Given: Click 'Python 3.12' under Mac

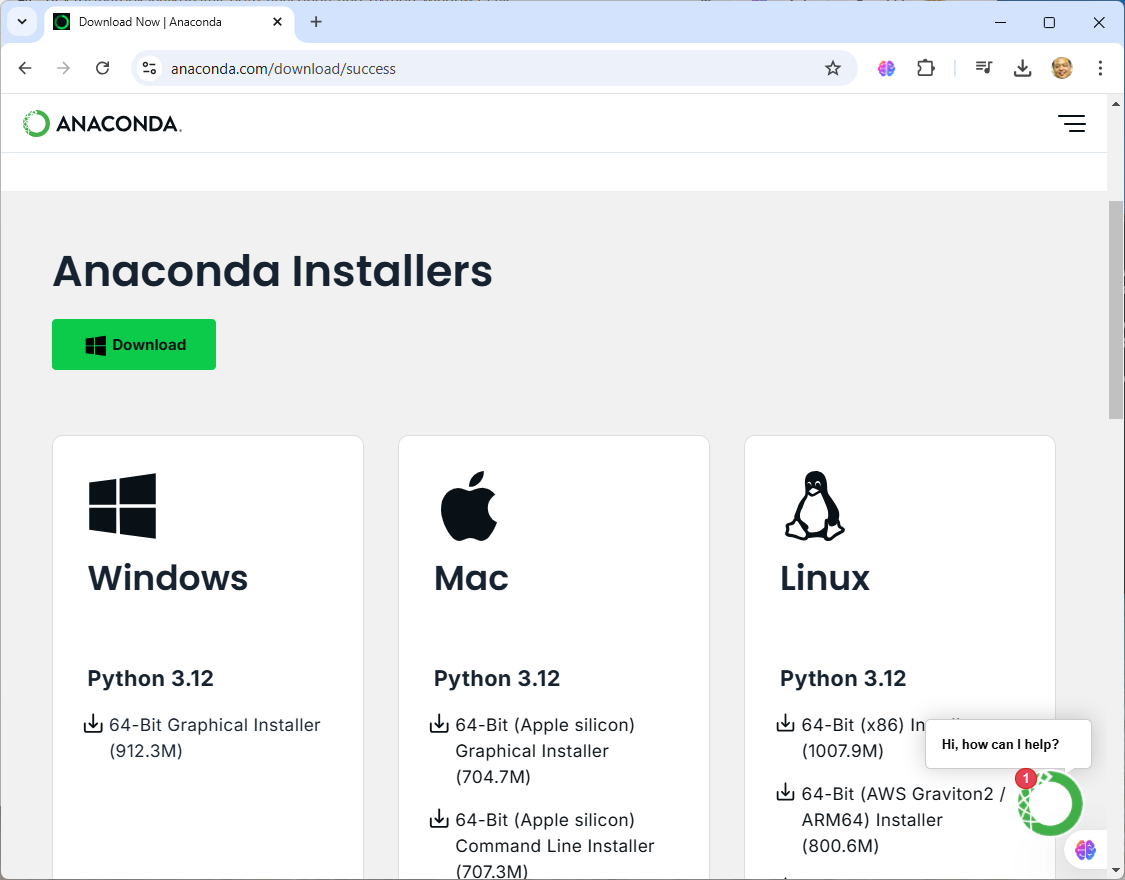Looking at the screenshot, I should [x=496, y=678].
